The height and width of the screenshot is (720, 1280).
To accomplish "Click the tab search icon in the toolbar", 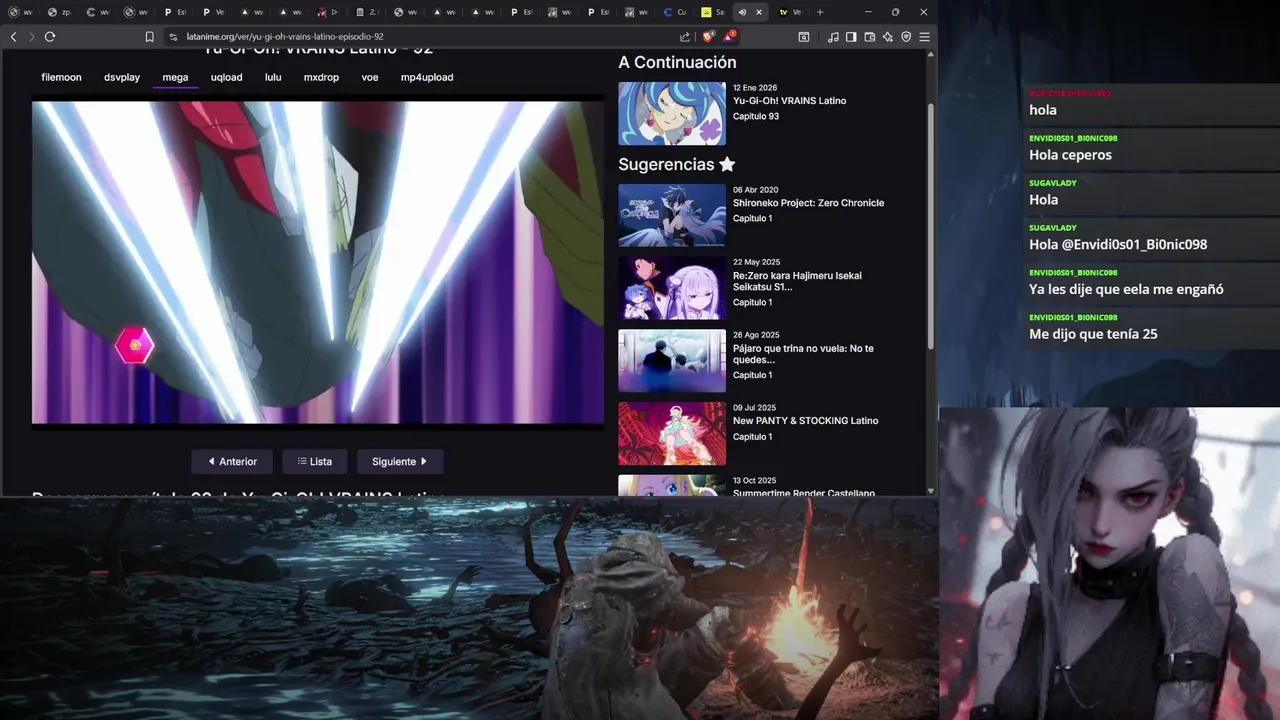I will (803, 36).
